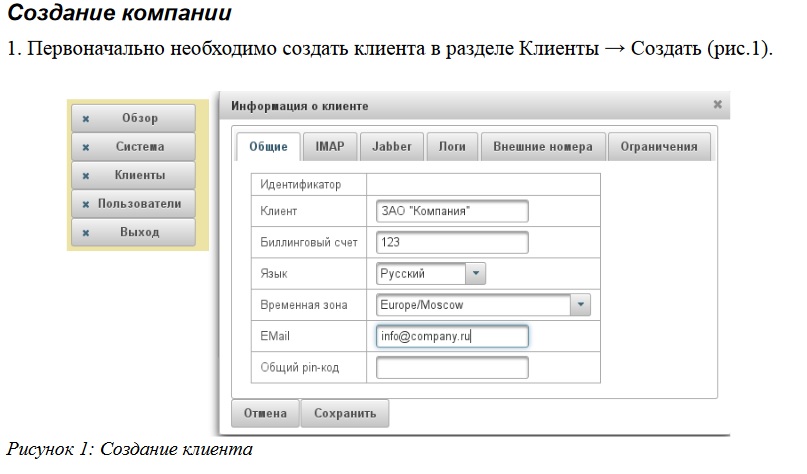The width and height of the screenshot is (807, 474).
Task: Select the Общие tab
Action: click(x=267, y=146)
